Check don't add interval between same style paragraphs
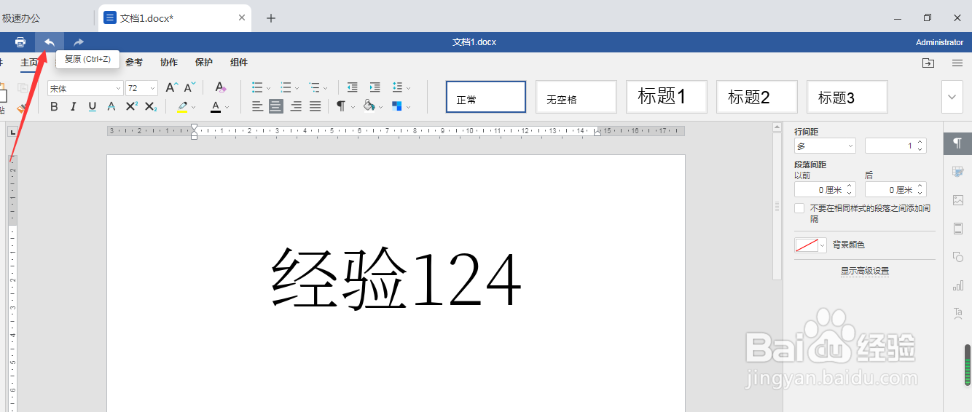The height and width of the screenshot is (412, 972). pyautogui.click(x=800, y=209)
